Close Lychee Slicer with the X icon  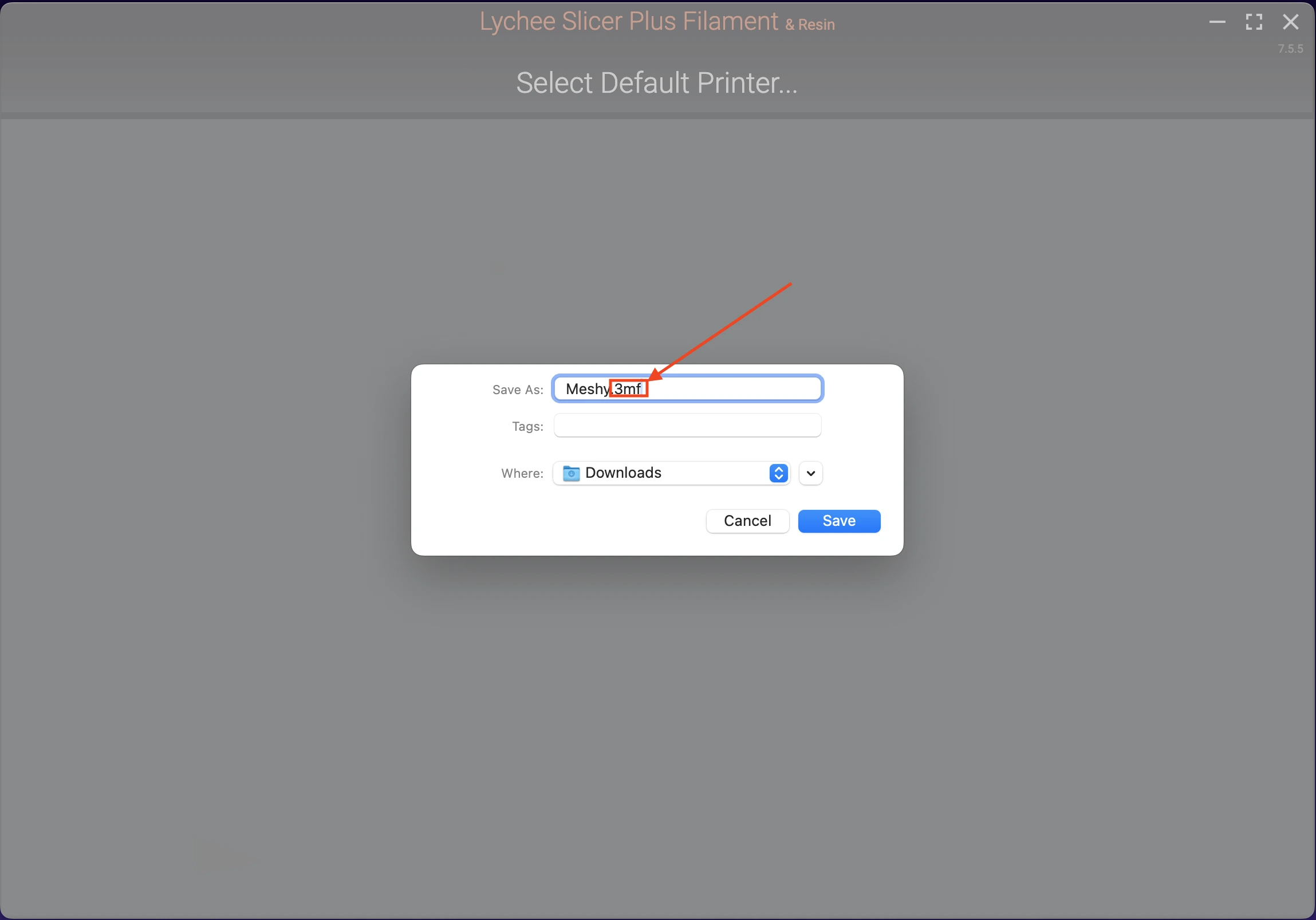1290,22
